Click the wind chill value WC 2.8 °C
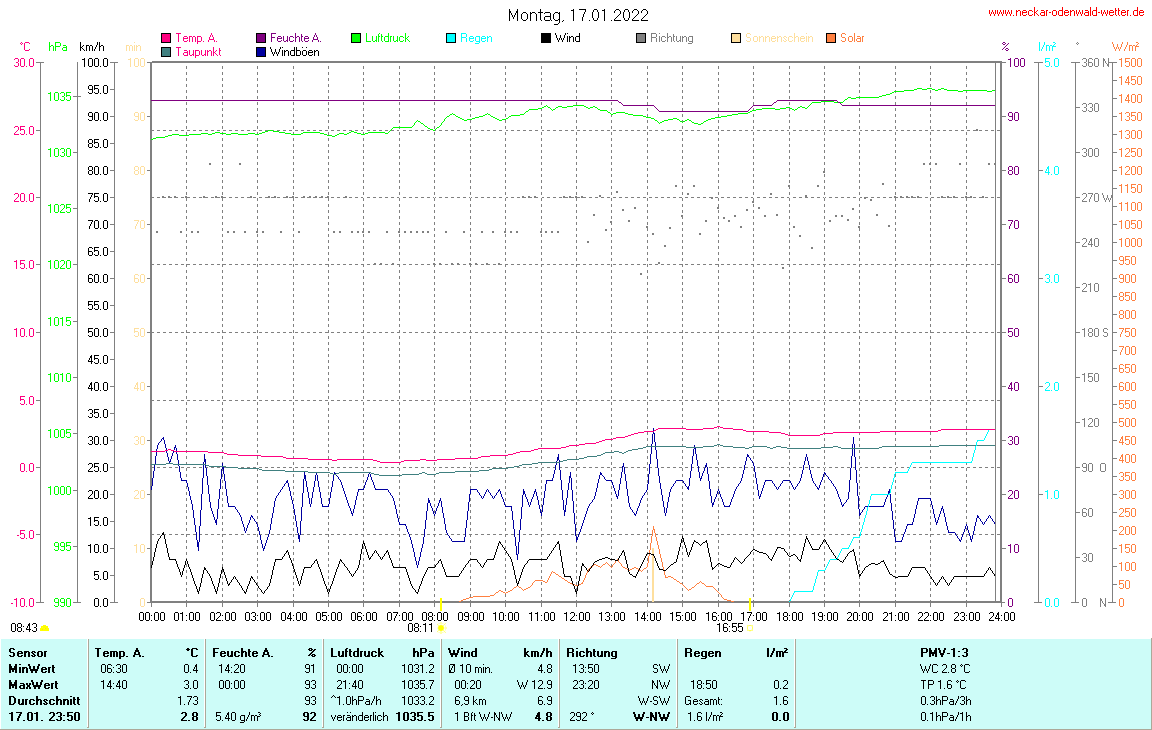1152x730 pixels. [x=945, y=669]
